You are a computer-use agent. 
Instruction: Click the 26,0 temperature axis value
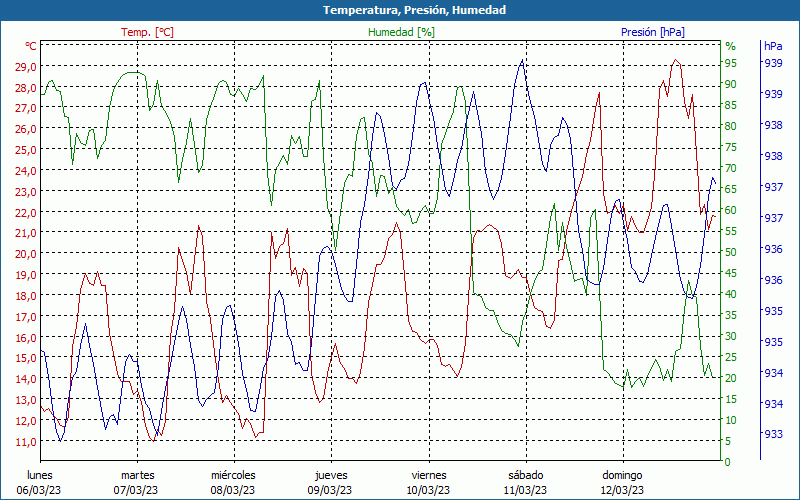[x=27, y=129]
